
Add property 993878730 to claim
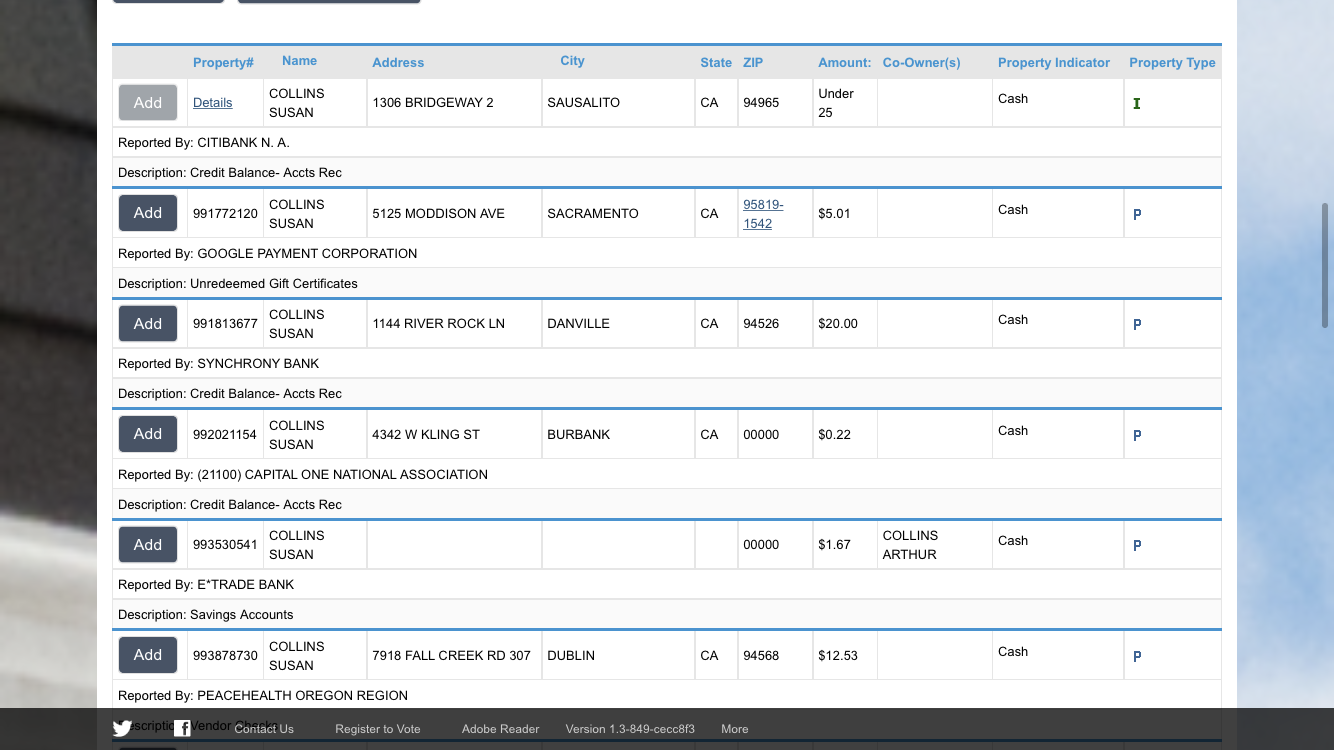click(x=148, y=655)
